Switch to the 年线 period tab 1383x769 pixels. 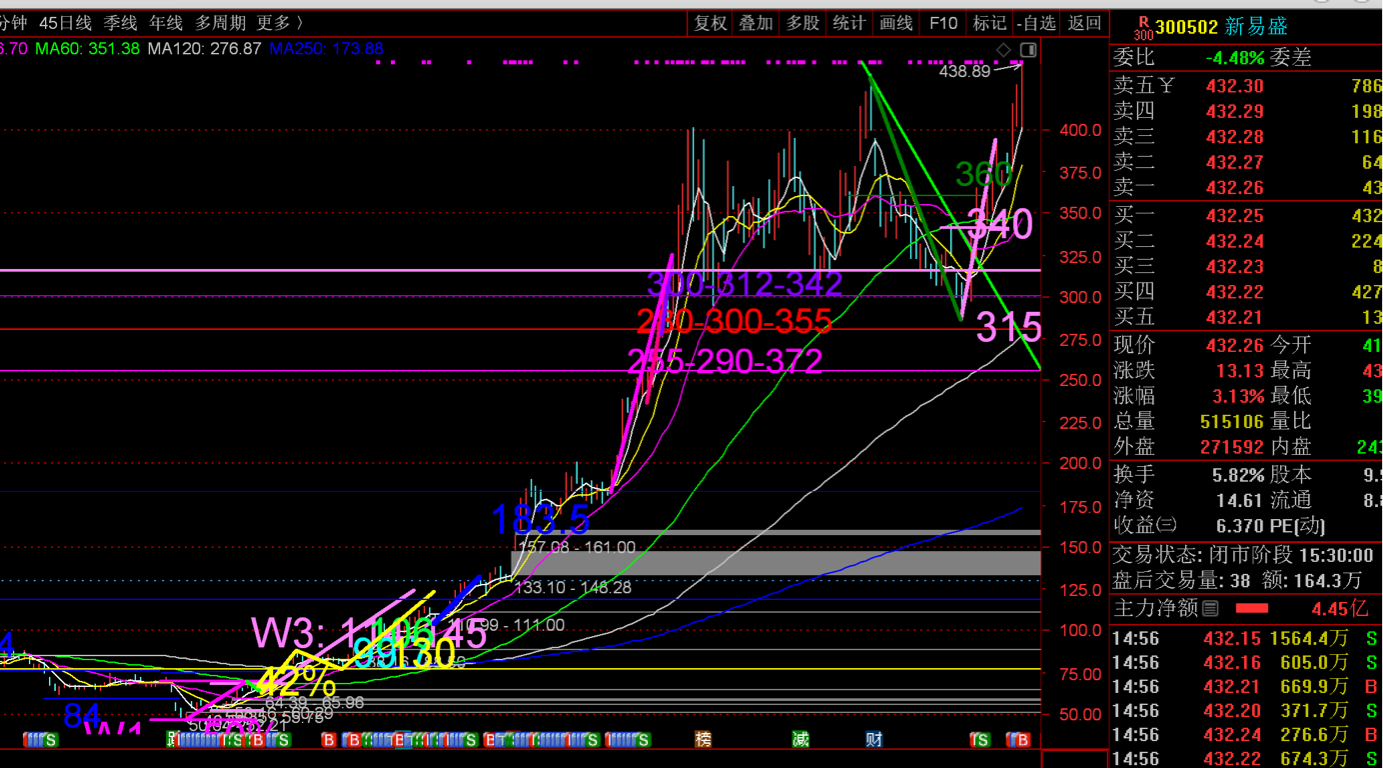(166, 22)
